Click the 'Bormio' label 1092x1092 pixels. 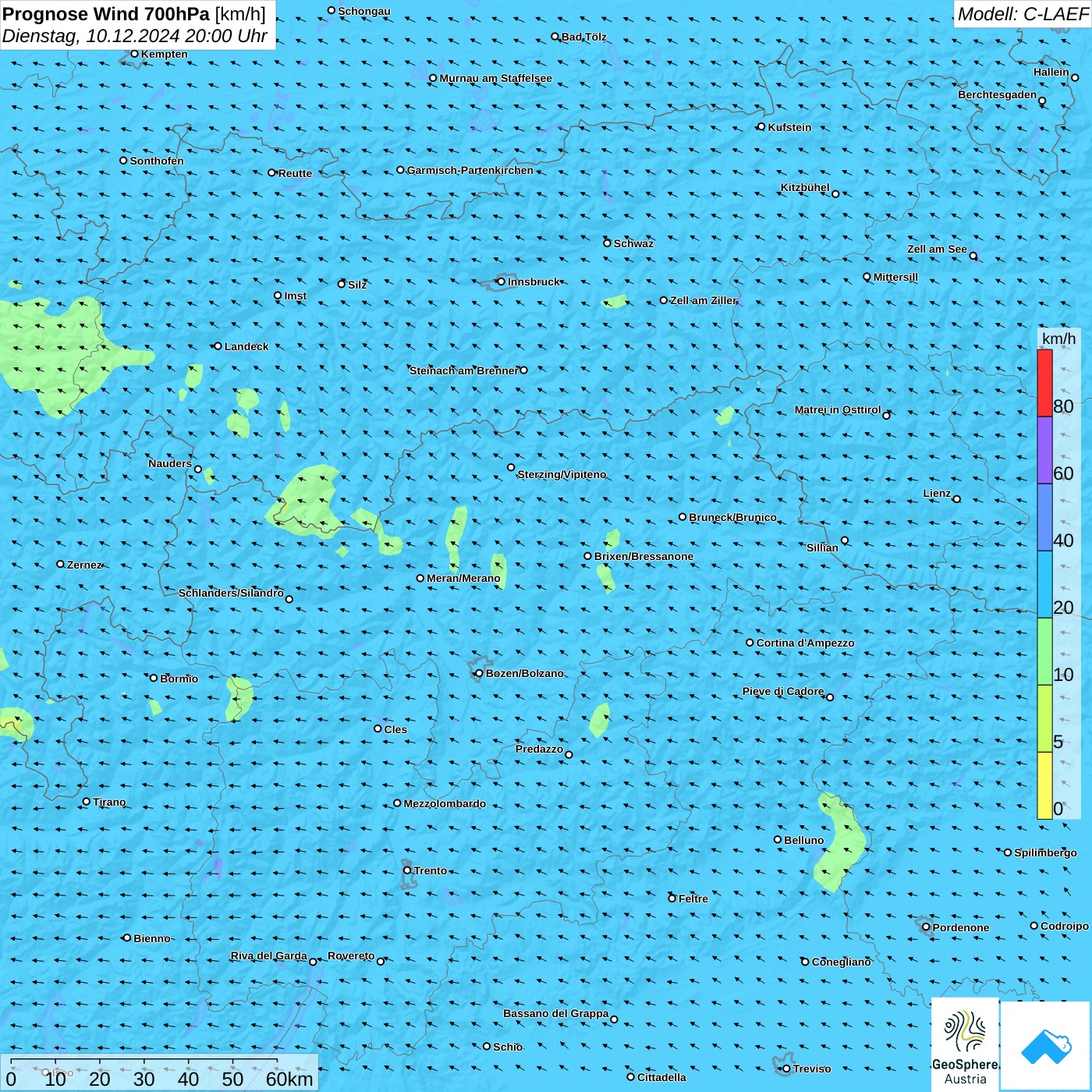pos(179,679)
